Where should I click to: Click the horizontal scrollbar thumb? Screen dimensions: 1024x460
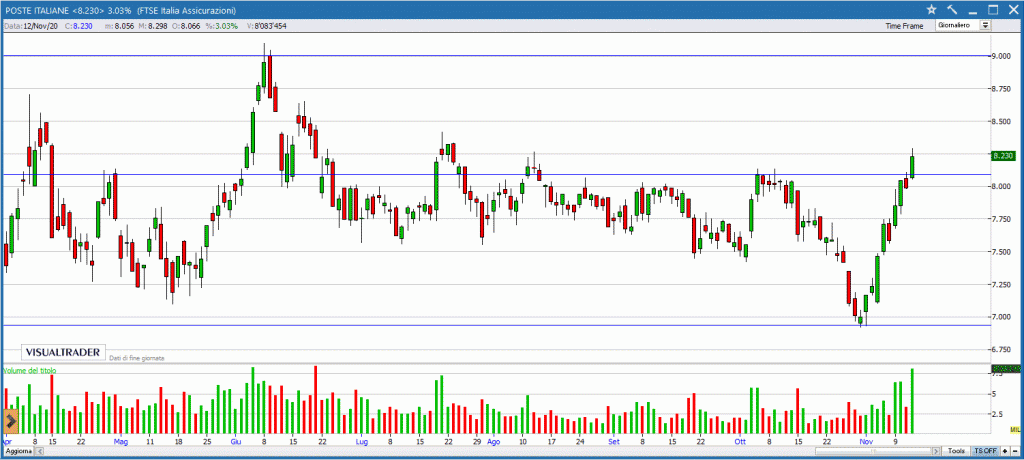(874, 452)
